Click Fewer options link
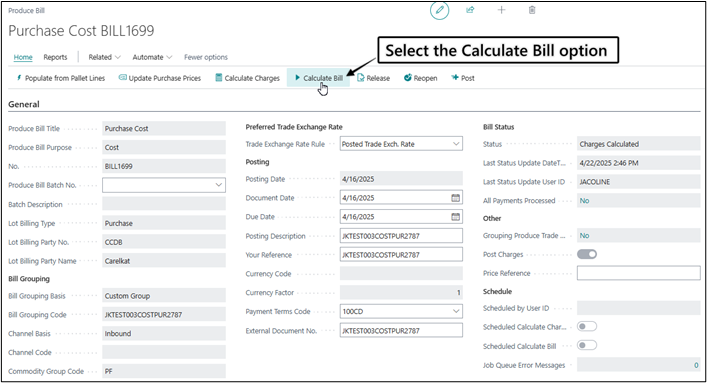 click(206, 57)
